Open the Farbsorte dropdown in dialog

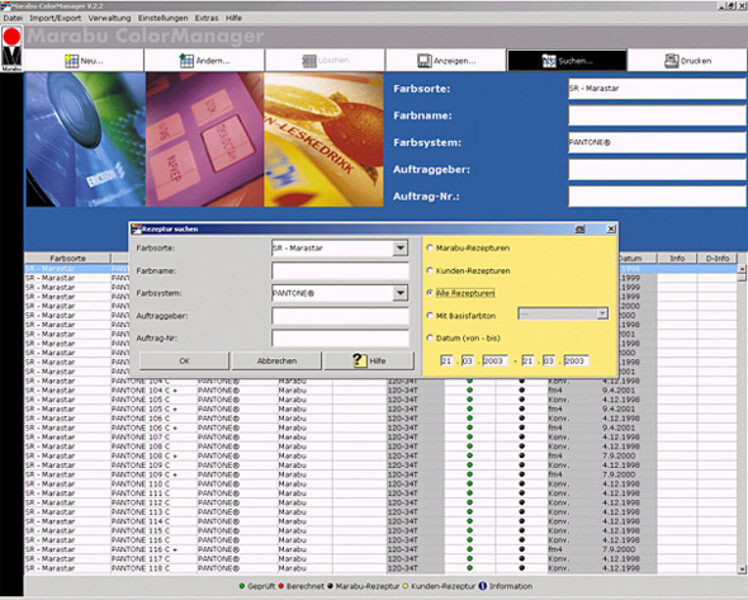click(400, 248)
